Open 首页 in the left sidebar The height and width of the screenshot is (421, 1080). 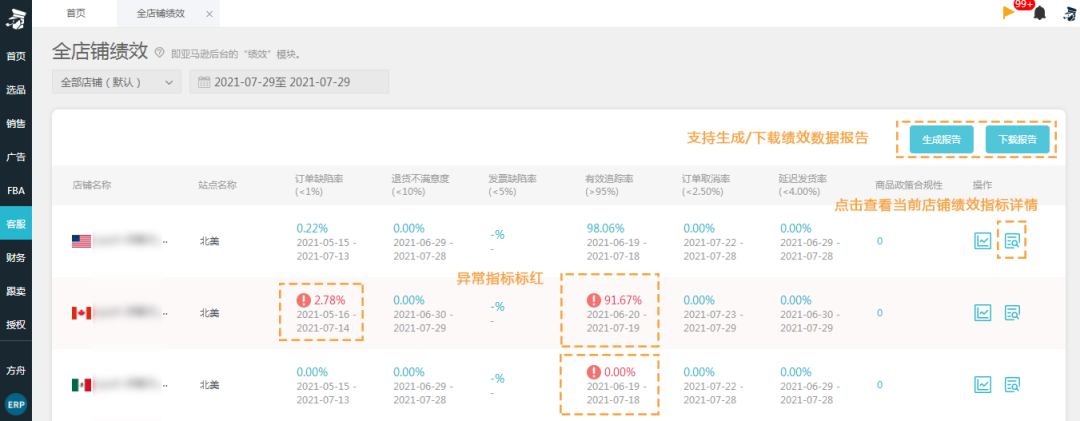click(16, 57)
